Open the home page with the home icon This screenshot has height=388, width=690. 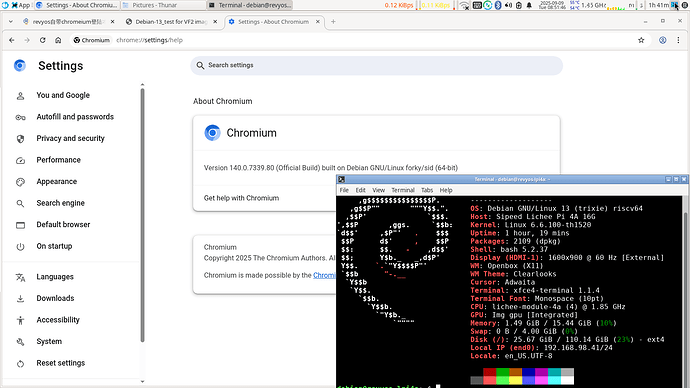click(x=58, y=40)
